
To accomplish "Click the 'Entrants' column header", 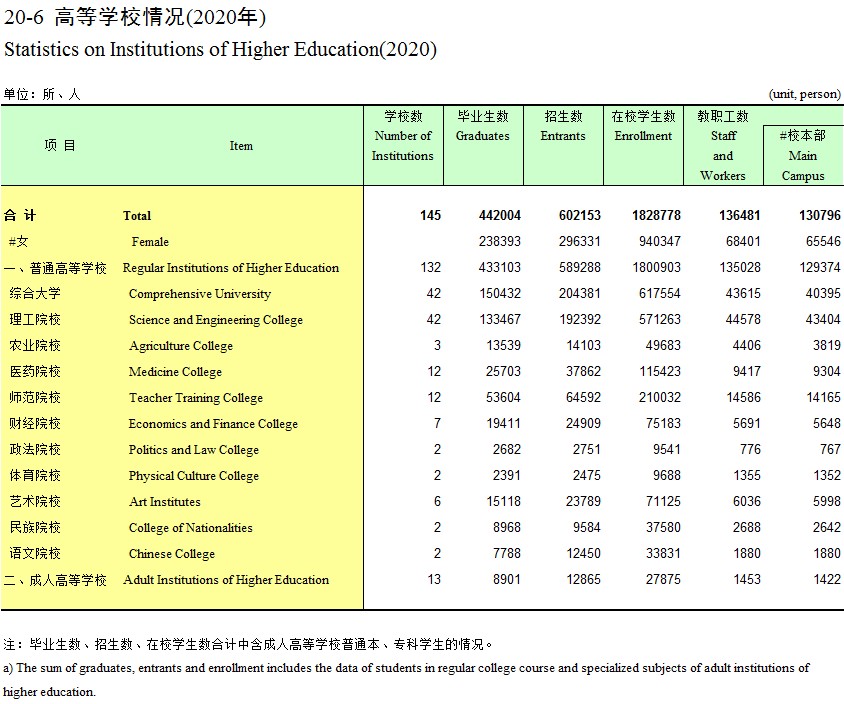I will pyautogui.click(x=563, y=145).
